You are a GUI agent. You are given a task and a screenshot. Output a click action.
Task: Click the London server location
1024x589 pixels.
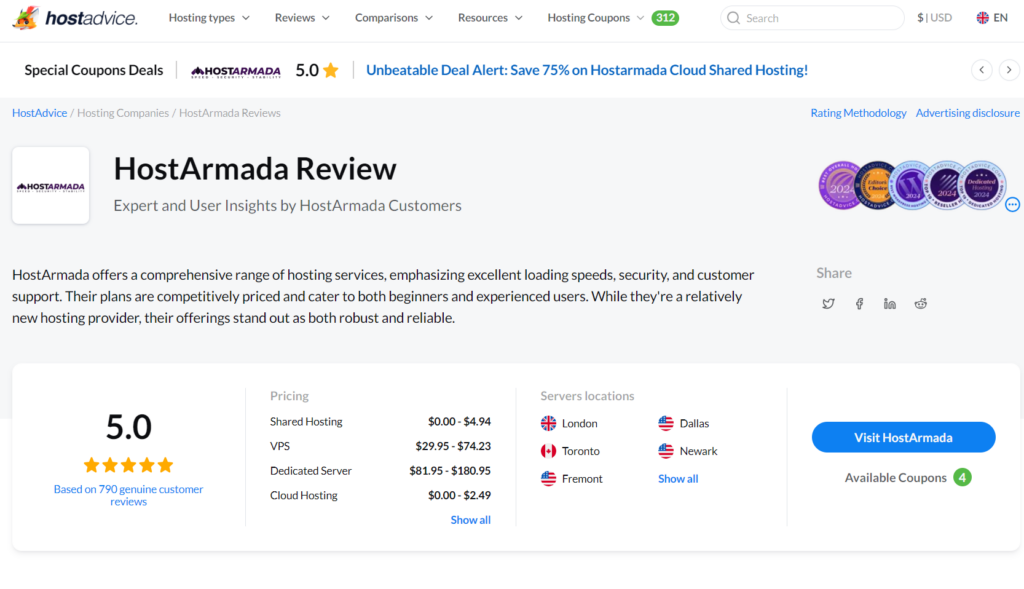[579, 423]
